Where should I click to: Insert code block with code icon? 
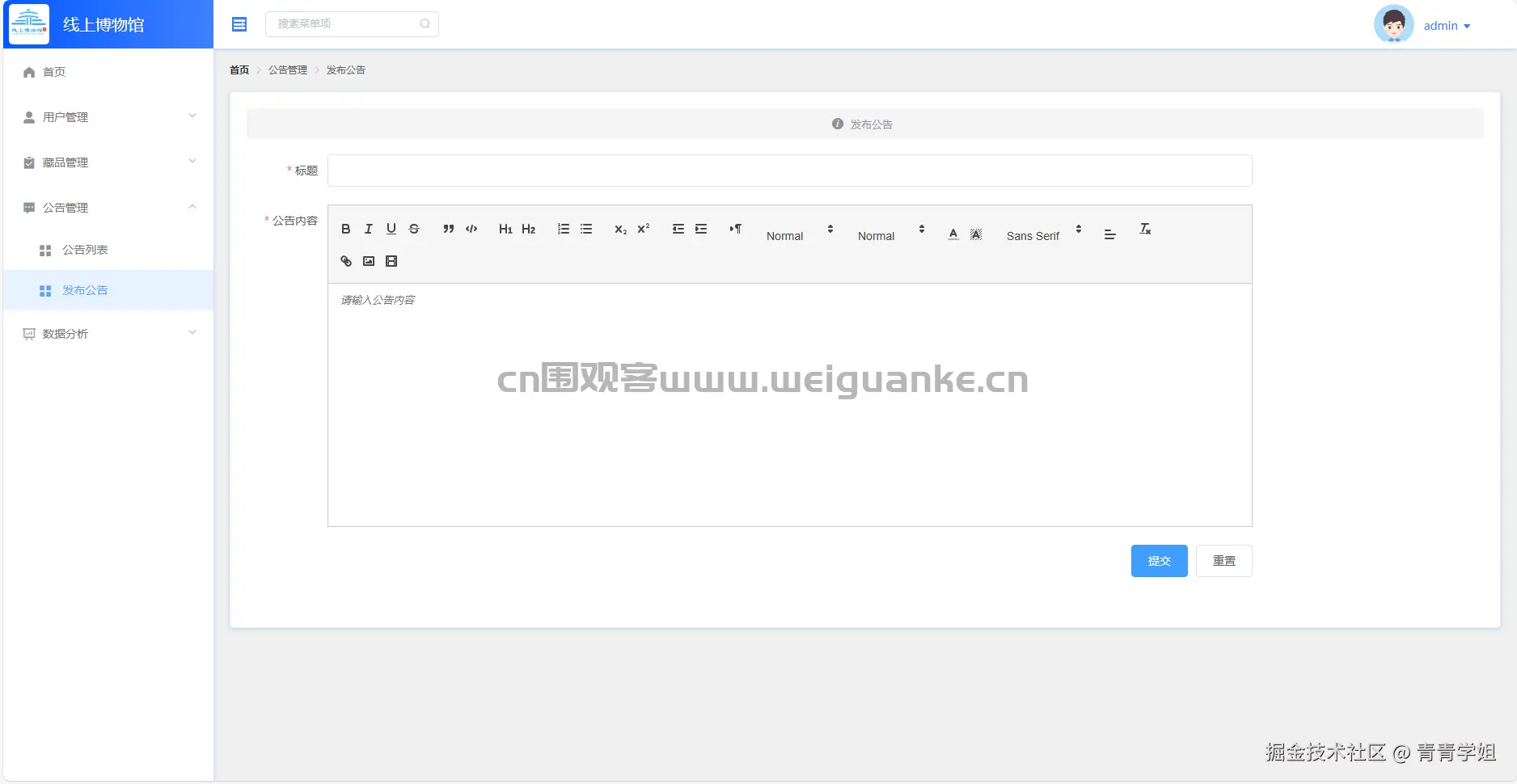[x=471, y=229]
